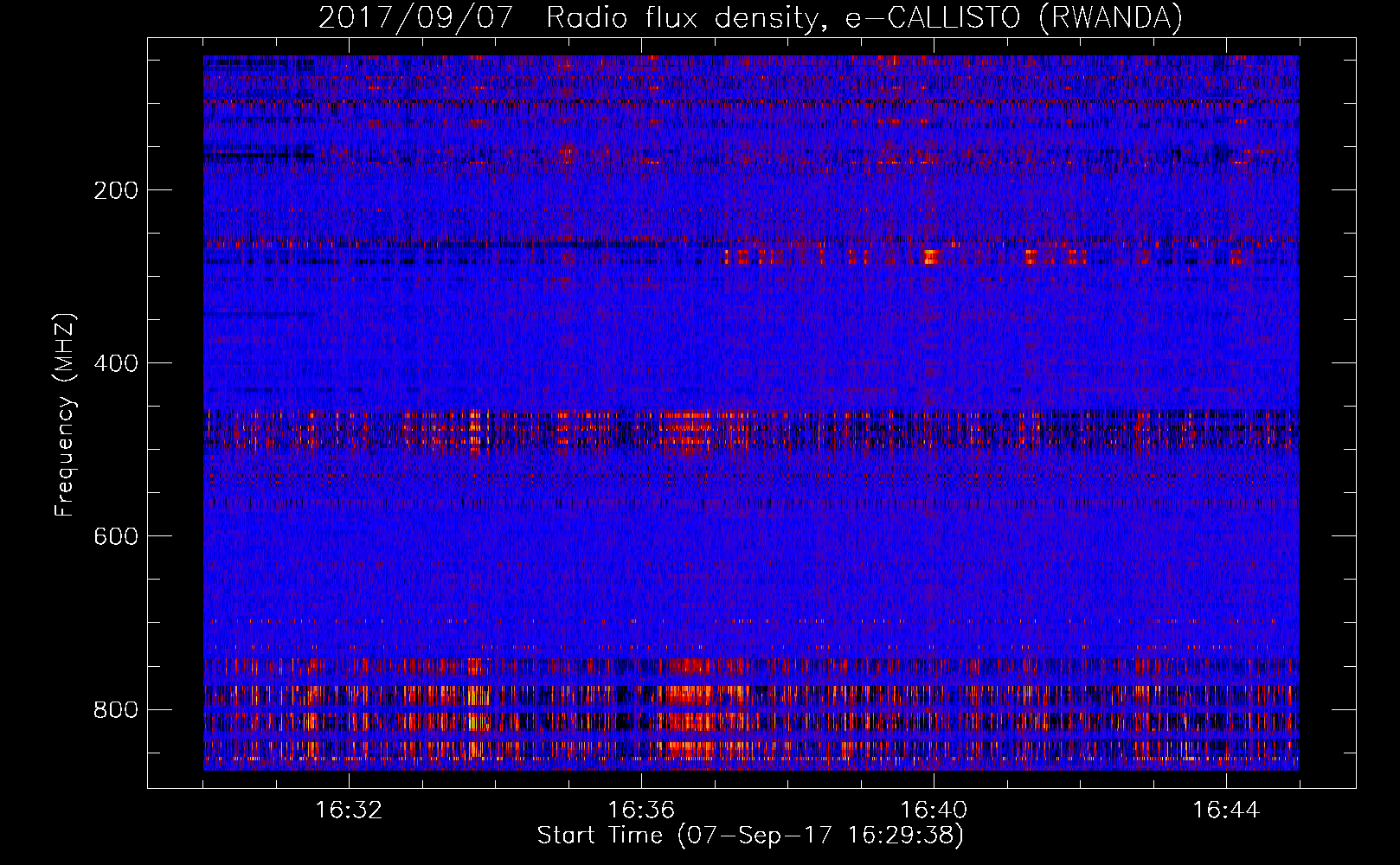Viewport: 1400px width, 865px height.
Task: Click the 16:40 time tick label
Action: 934,811
